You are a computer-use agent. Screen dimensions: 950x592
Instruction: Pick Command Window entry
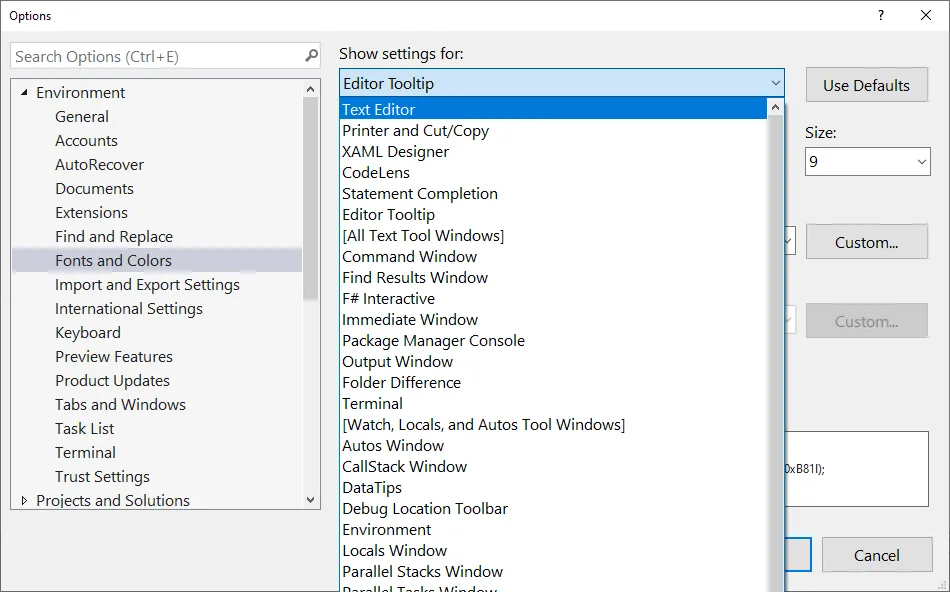553,257
